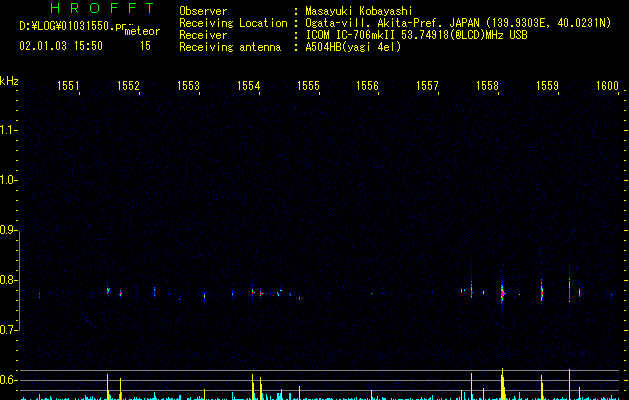The image size is (629, 400).
Task: Click the 1552 time marker
Action: 128,86
